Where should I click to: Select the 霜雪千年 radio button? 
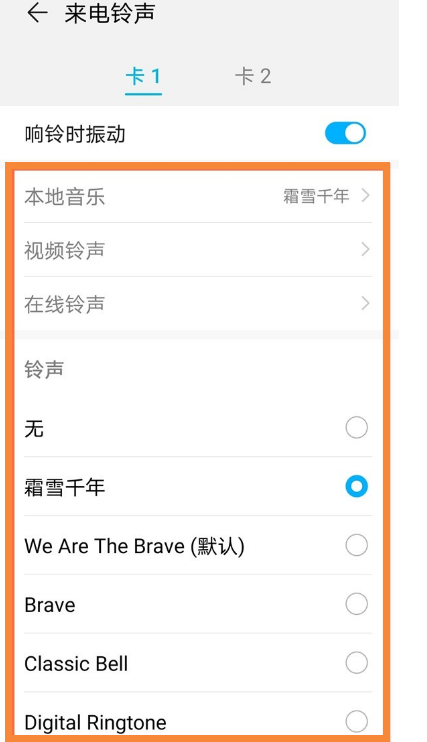[356, 486]
